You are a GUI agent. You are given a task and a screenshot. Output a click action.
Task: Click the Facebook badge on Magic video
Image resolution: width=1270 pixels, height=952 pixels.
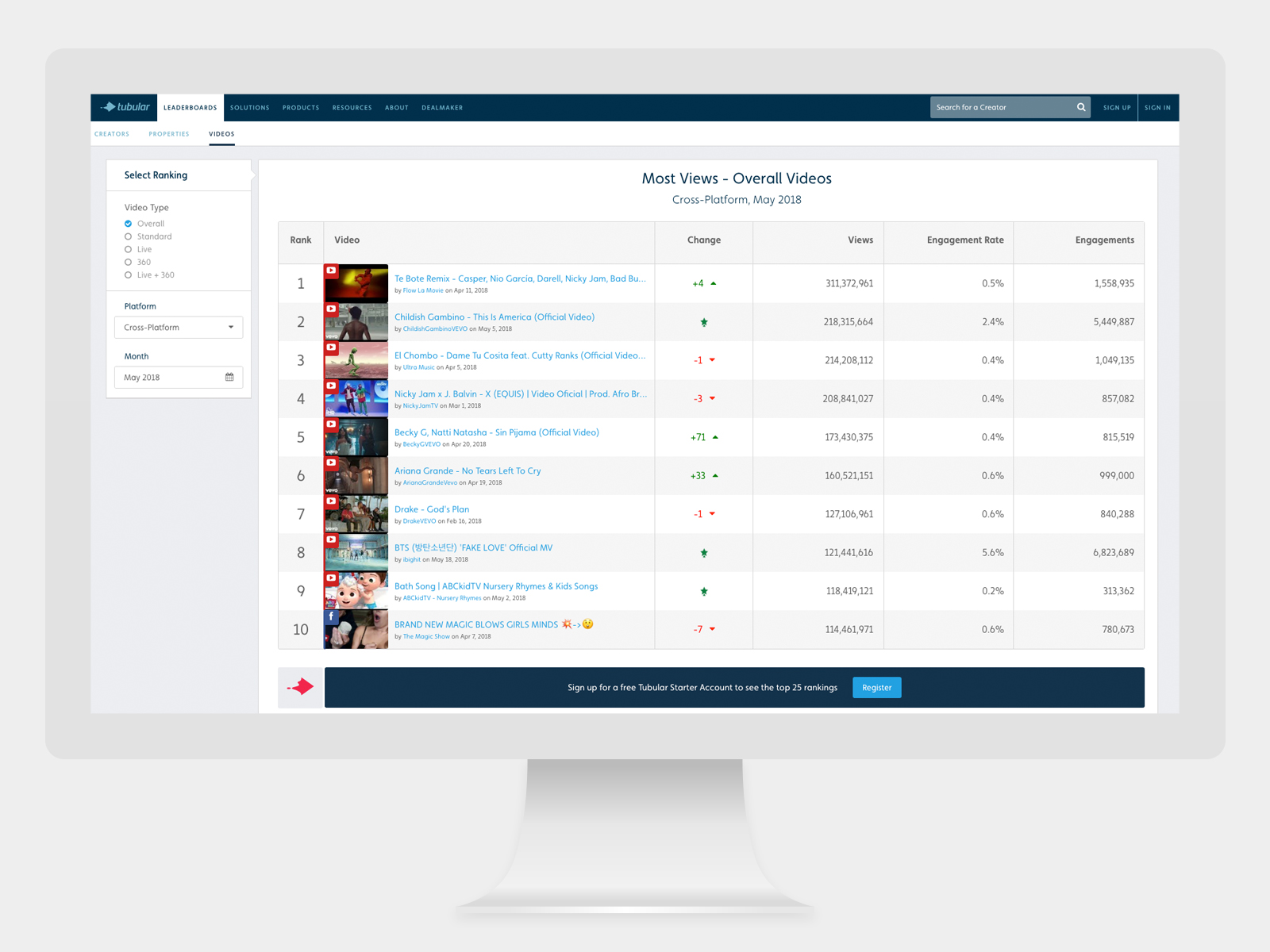pos(331,616)
